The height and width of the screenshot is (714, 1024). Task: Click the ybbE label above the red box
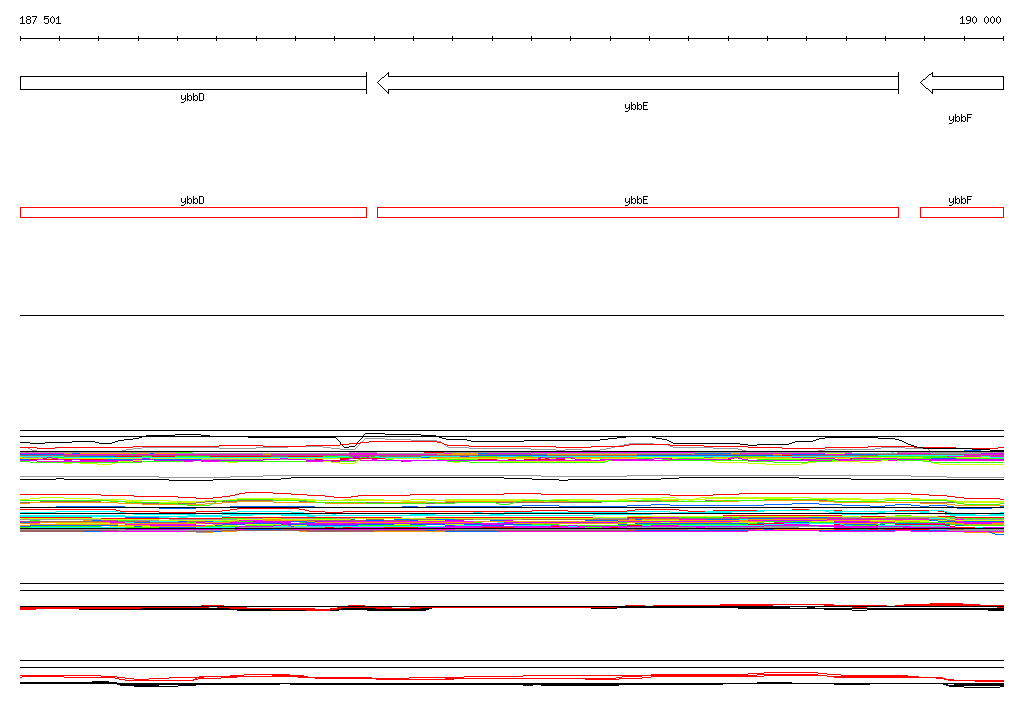(636, 201)
